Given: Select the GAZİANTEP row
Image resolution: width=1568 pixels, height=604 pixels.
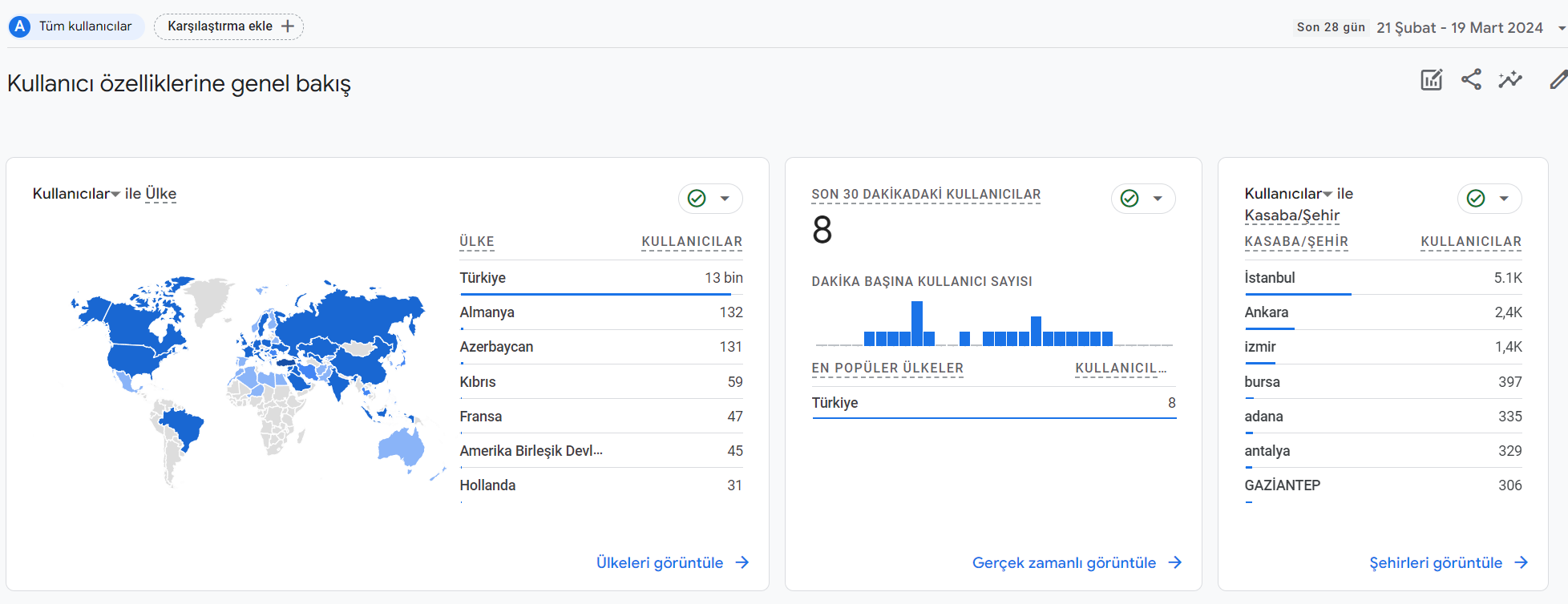Looking at the screenshot, I should [x=1383, y=485].
